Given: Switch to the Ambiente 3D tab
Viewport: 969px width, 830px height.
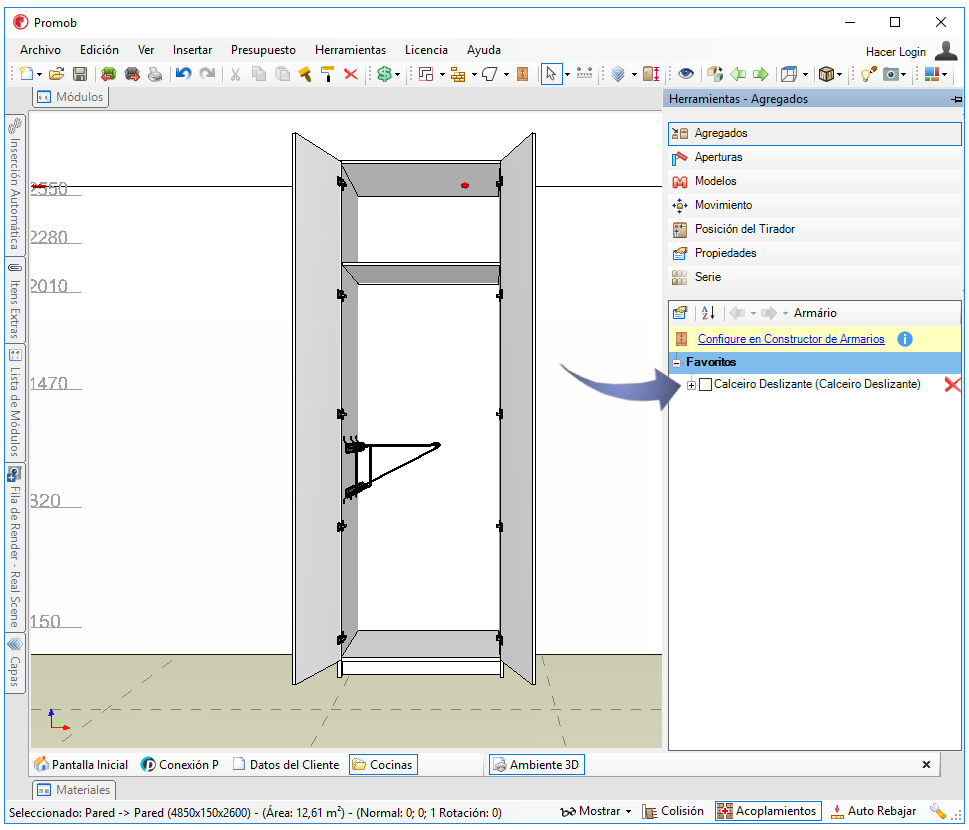Looking at the screenshot, I should coord(537,765).
